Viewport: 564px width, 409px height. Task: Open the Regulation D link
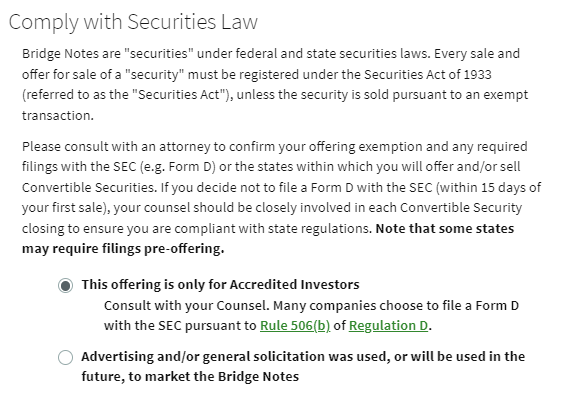tap(388, 326)
